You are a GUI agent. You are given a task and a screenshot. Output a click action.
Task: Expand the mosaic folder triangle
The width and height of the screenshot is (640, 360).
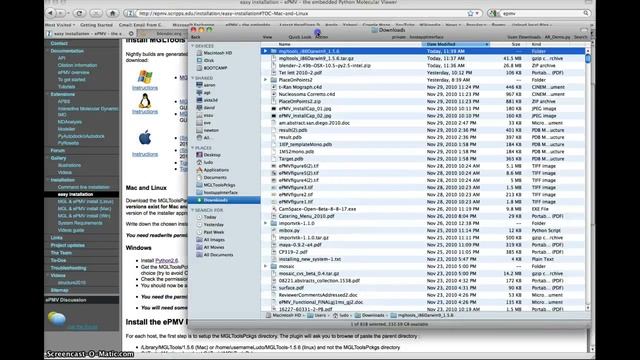[x=265, y=266]
